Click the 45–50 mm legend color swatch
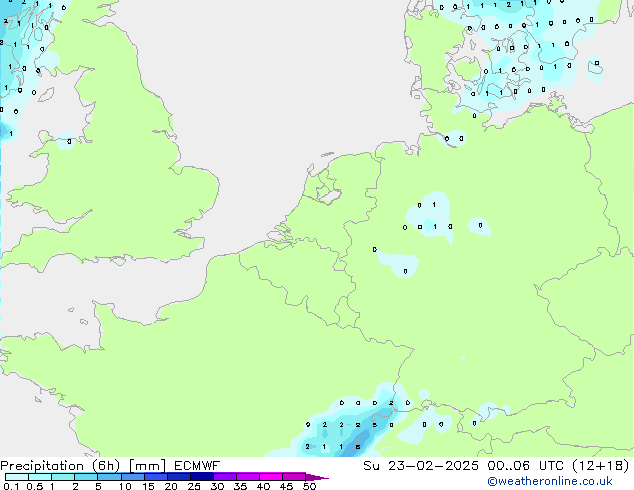Image resolution: width=634 pixels, height=490 pixels. pyautogui.click(x=294, y=477)
